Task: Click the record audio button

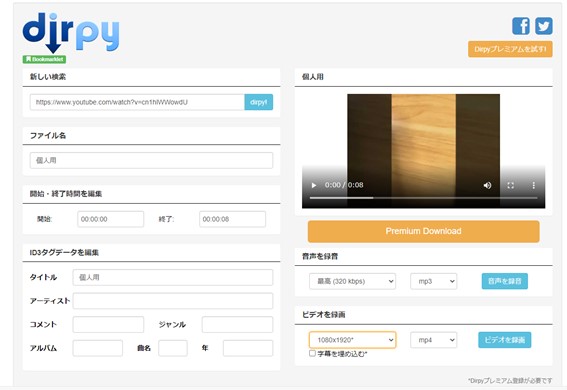Action: point(504,281)
